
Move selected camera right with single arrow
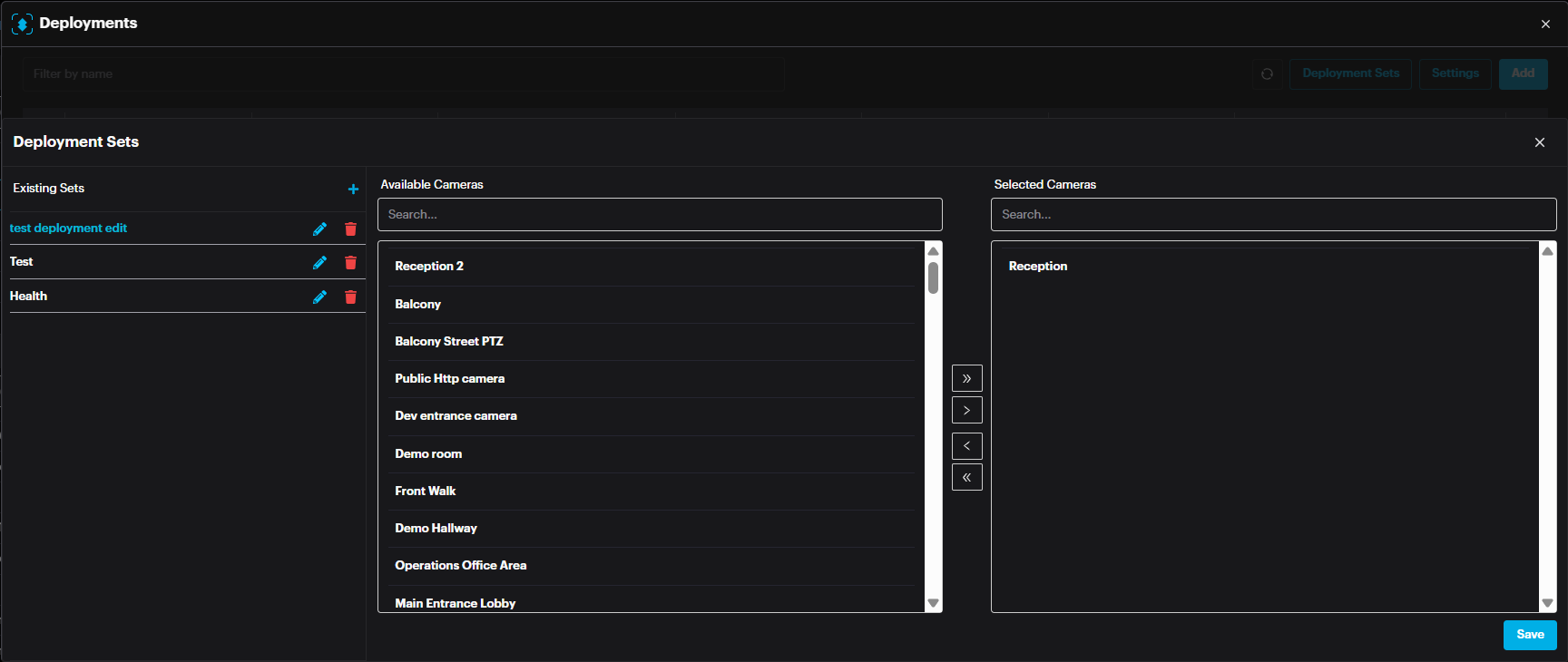pyautogui.click(x=966, y=410)
